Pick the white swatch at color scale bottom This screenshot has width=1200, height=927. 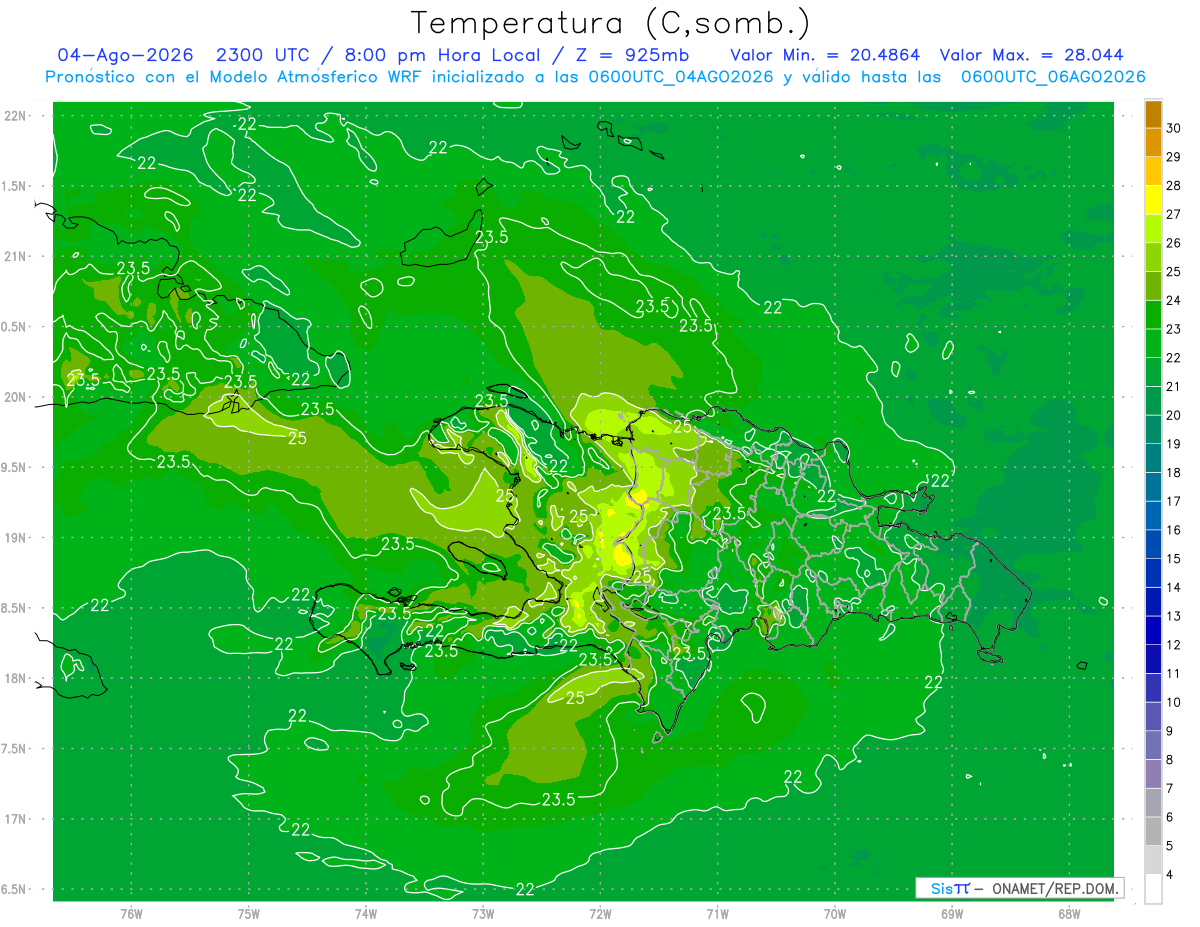click(1153, 888)
